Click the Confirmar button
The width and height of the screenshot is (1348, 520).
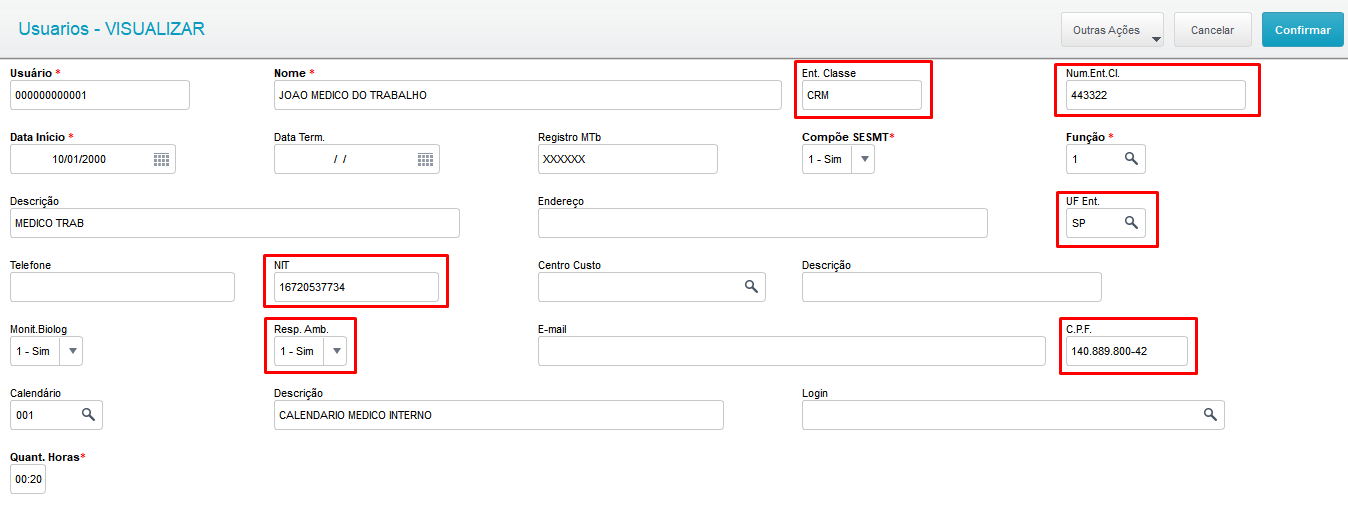tap(1302, 30)
